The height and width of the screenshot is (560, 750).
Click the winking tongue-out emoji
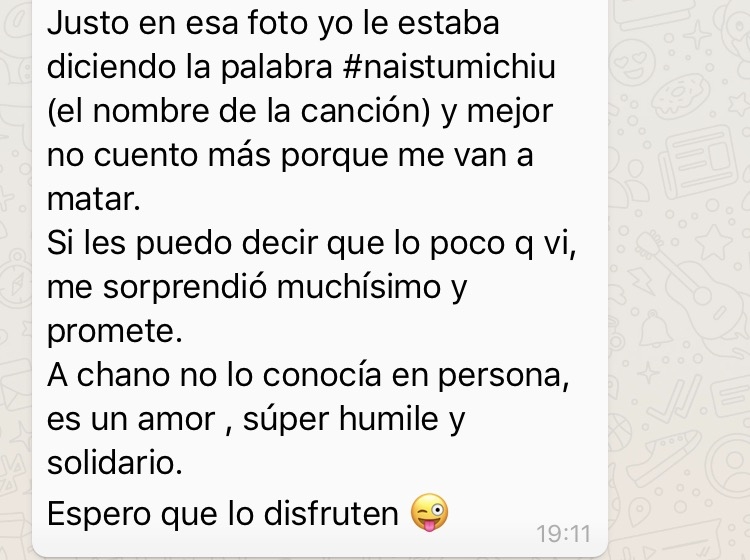tap(430, 513)
